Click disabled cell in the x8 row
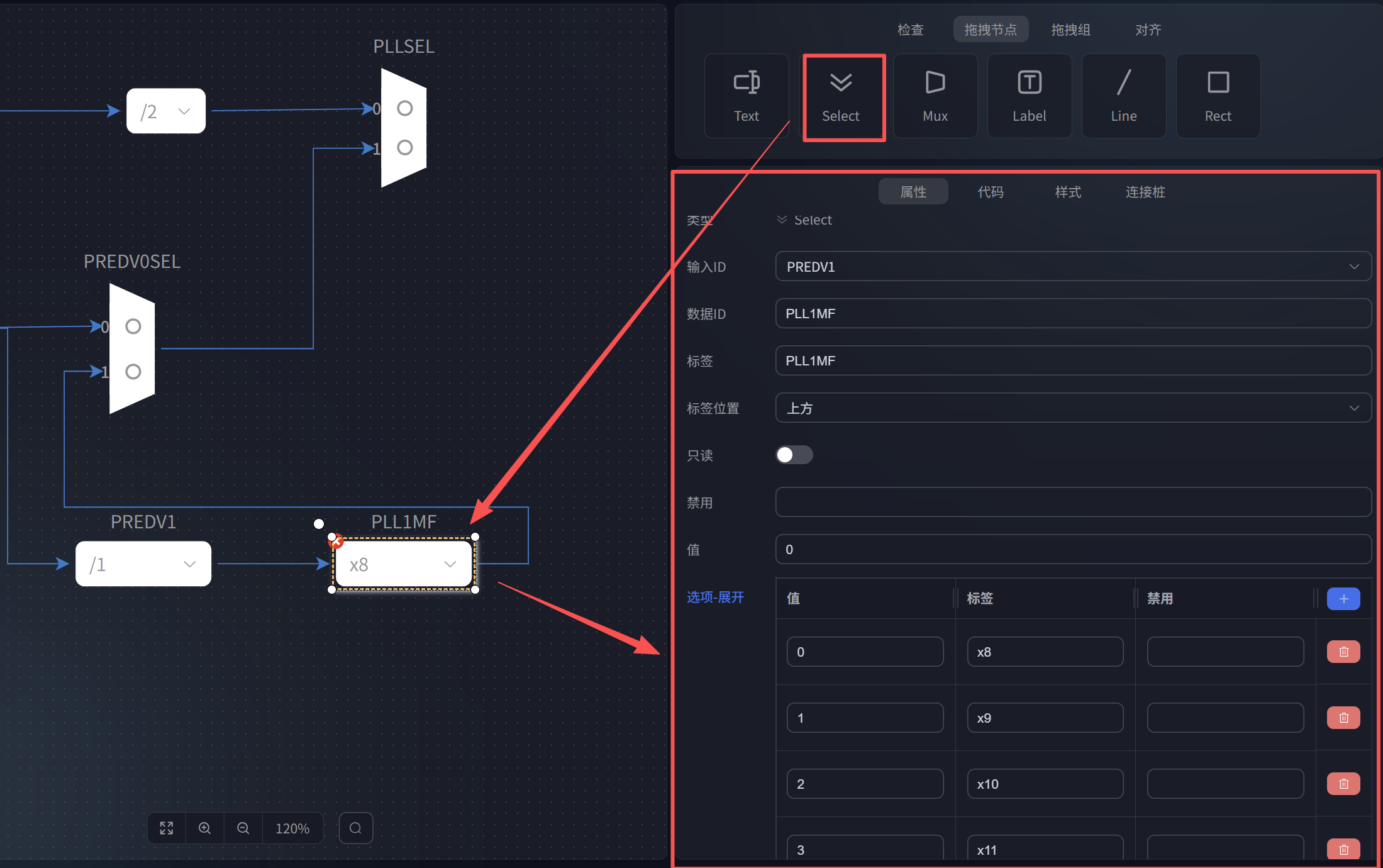Screen dimensions: 1383x868 pyautogui.click(x=1225, y=652)
